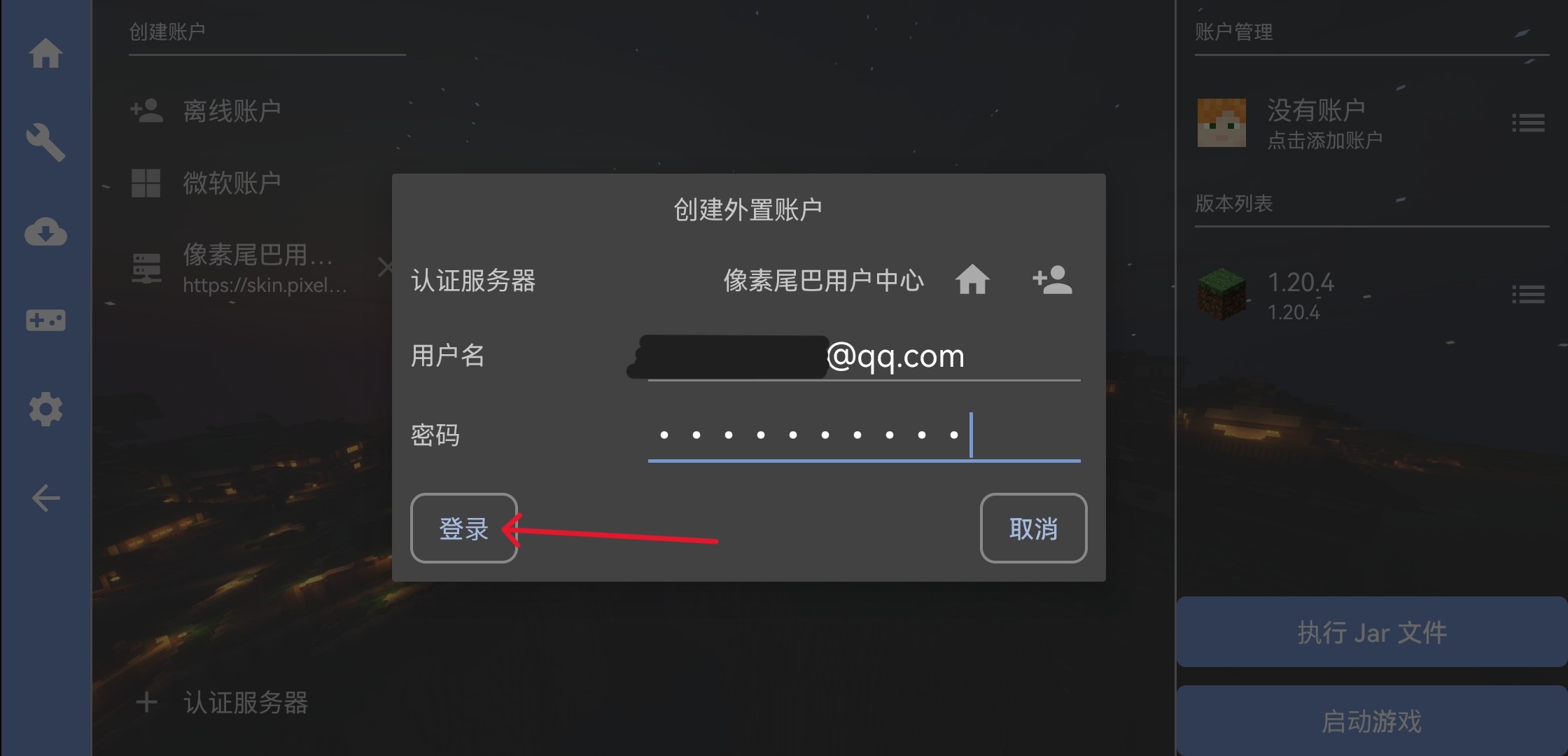This screenshot has height=756, width=1568.
Task: Click the 密码 password field
Action: tap(864, 435)
